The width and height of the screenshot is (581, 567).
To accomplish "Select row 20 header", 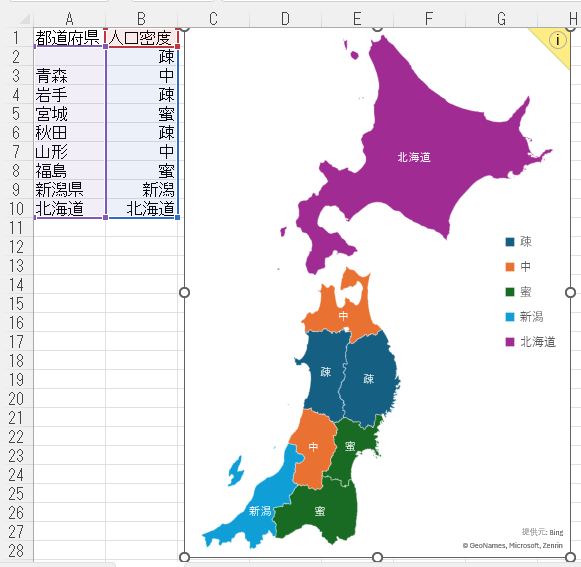I will point(16,399).
